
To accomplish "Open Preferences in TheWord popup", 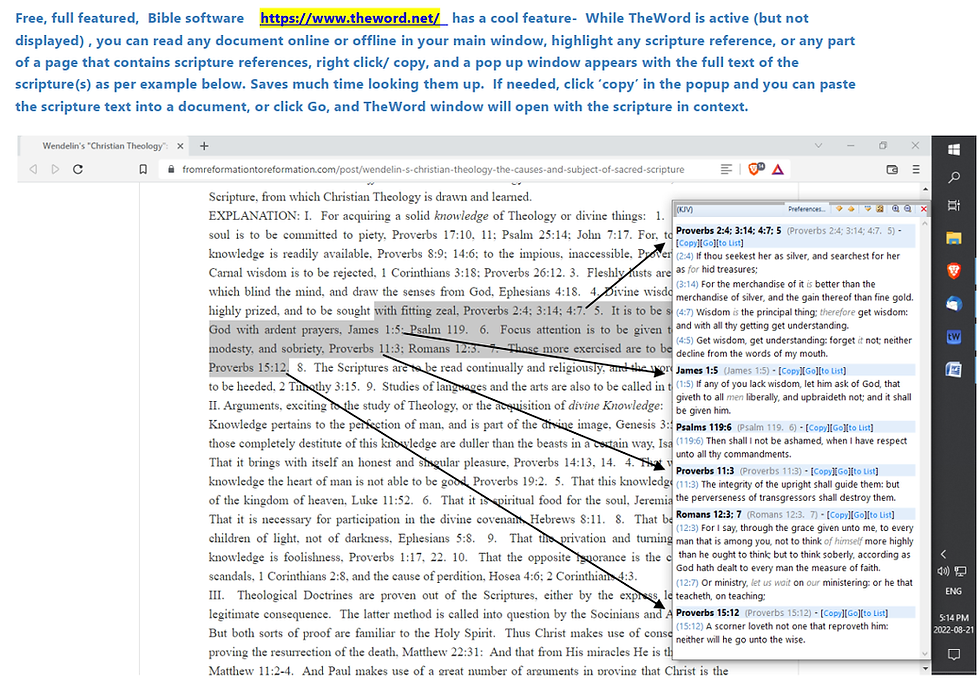I will pos(806,209).
